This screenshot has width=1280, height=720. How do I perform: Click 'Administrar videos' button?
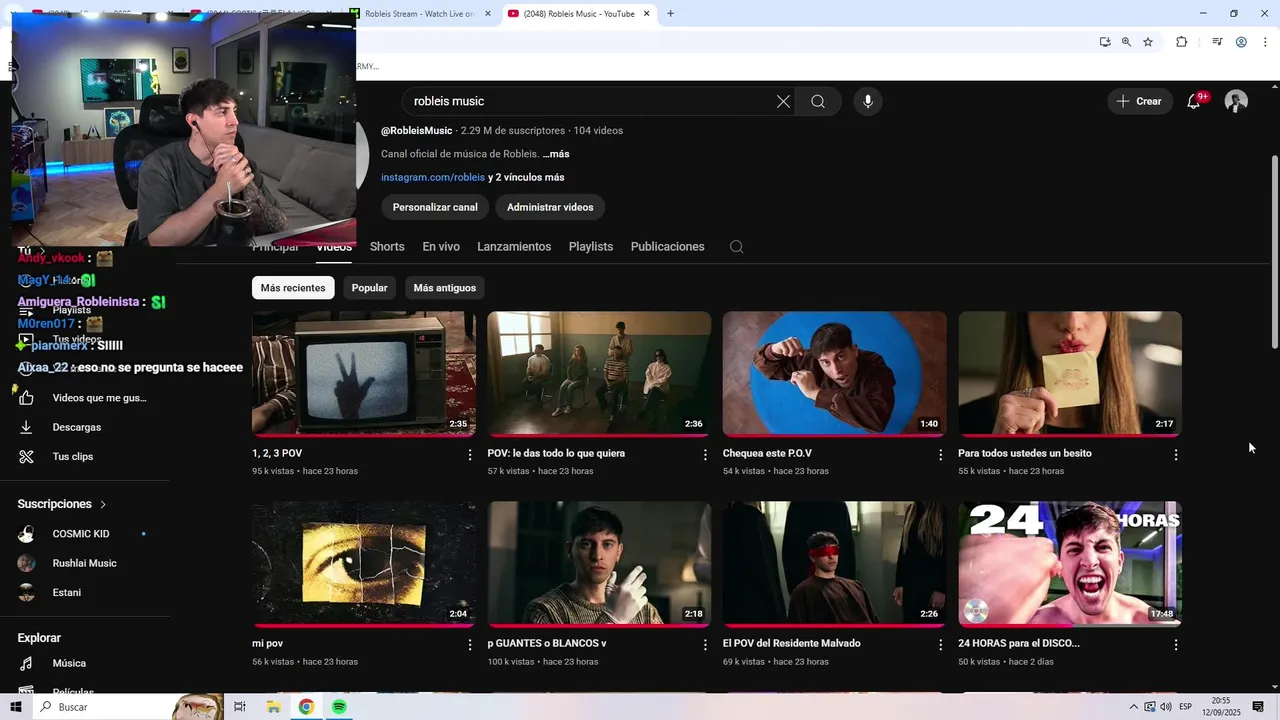tap(550, 207)
